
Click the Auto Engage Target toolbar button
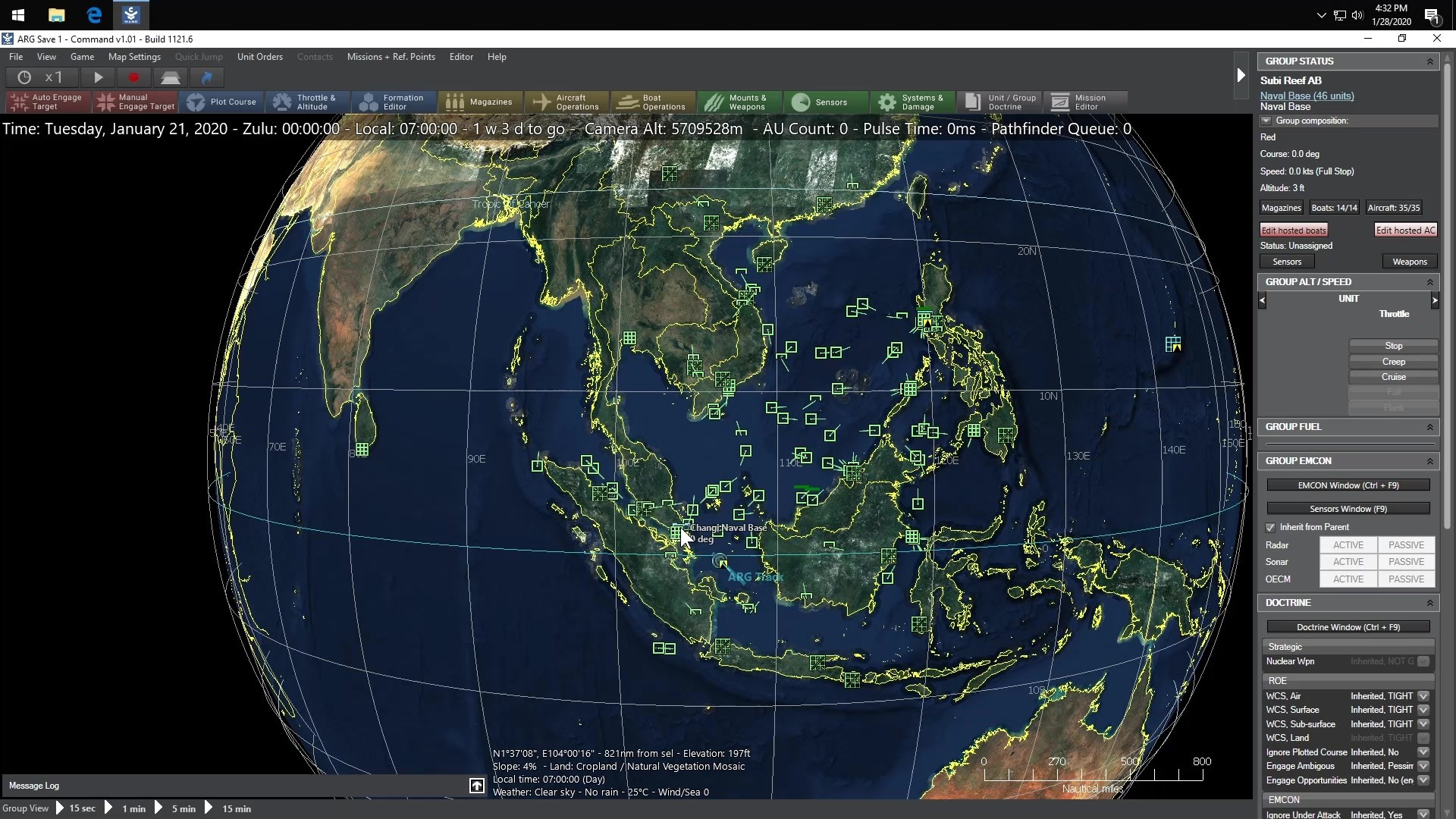pos(49,102)
